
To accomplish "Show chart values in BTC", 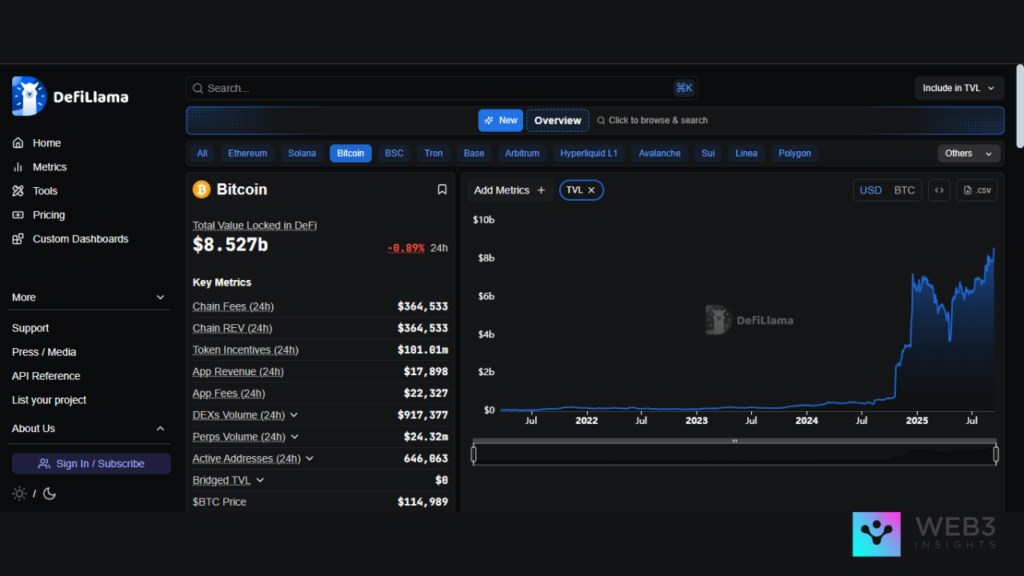I will (904, 190).
